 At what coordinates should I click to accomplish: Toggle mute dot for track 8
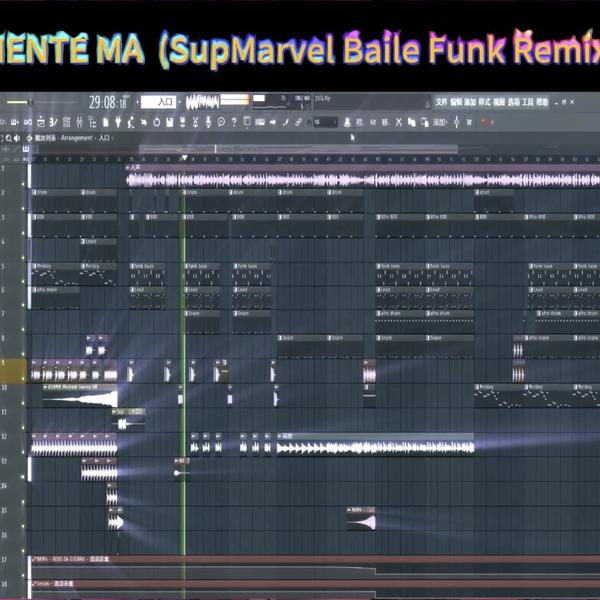(23, 354)
